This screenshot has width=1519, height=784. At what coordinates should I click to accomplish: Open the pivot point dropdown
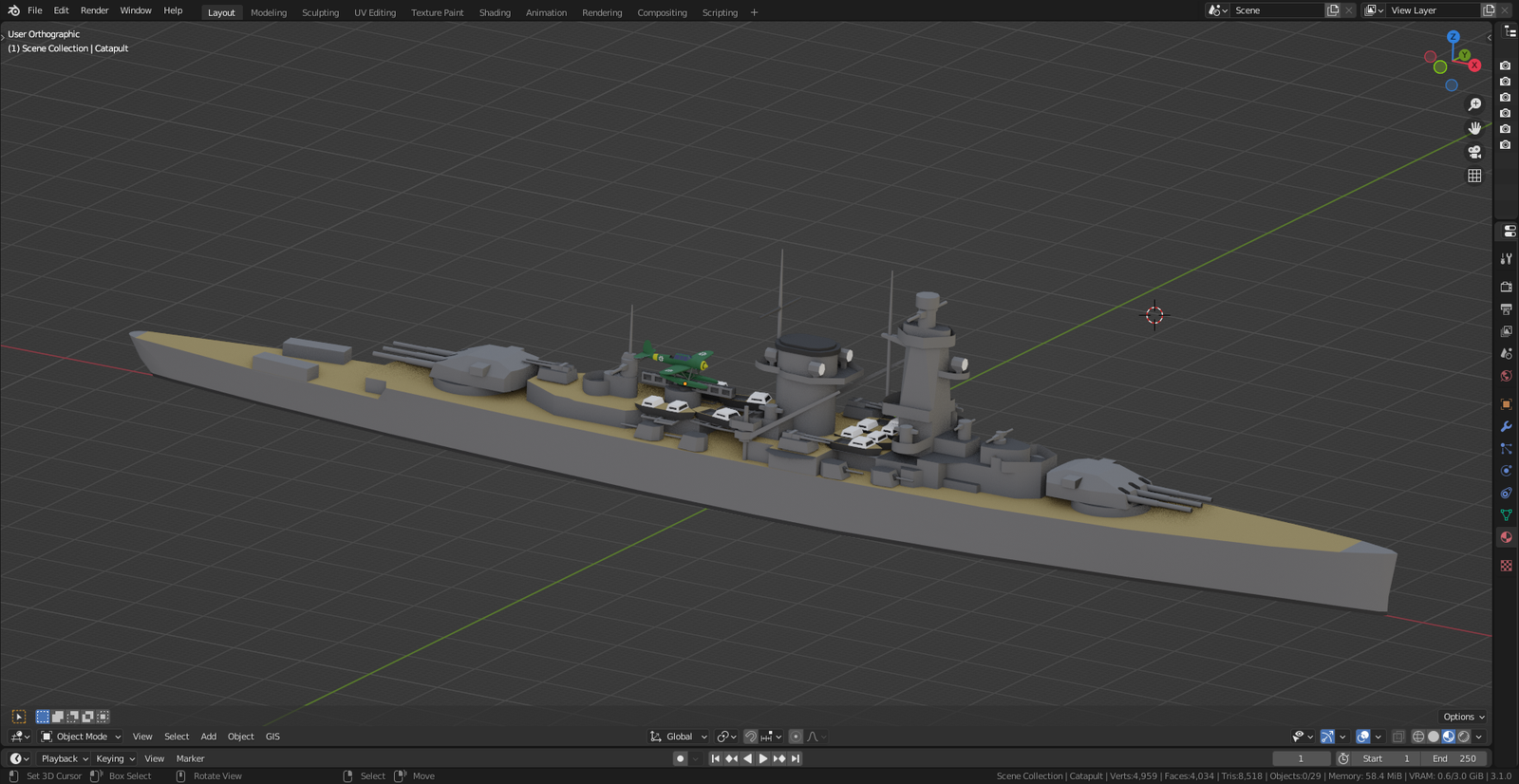726,737
